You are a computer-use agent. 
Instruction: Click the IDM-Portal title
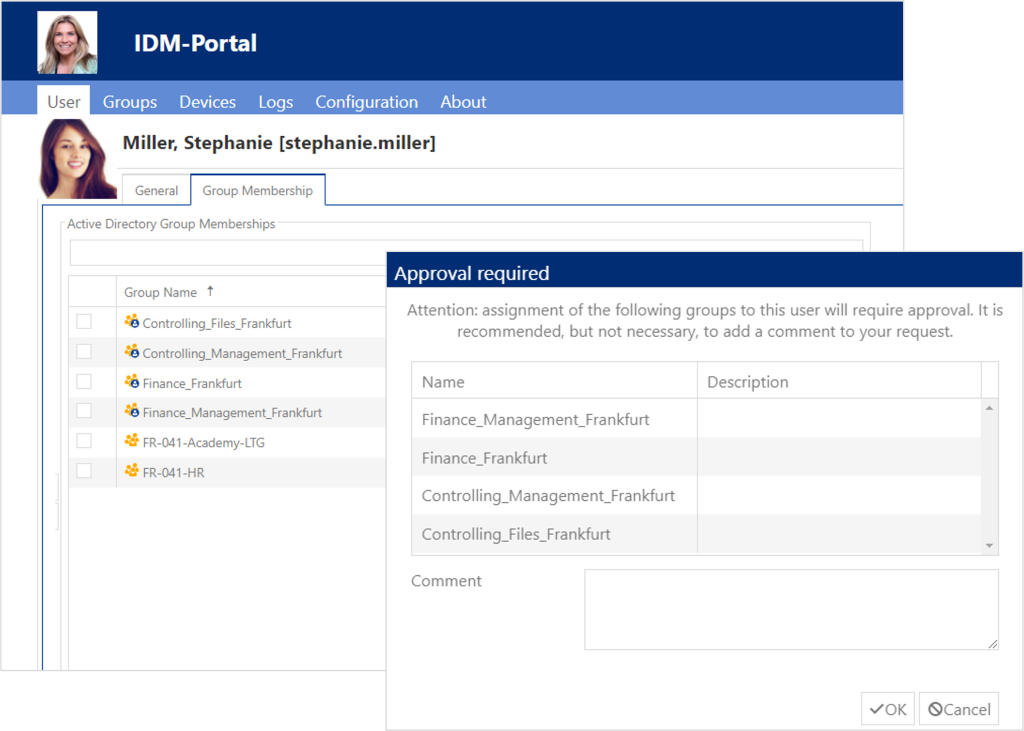195,43
